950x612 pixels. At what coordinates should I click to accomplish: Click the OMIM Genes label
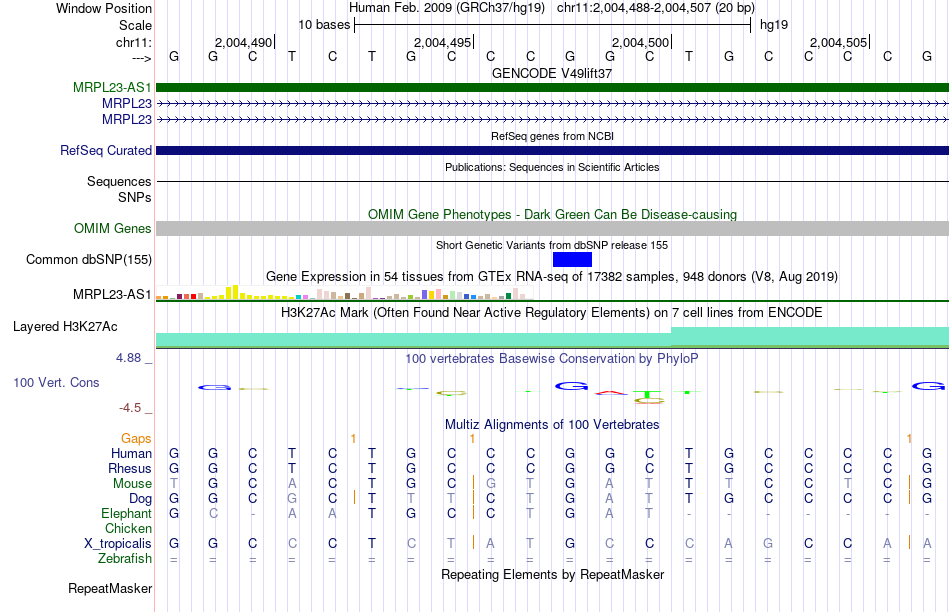(x=113, y=228)
